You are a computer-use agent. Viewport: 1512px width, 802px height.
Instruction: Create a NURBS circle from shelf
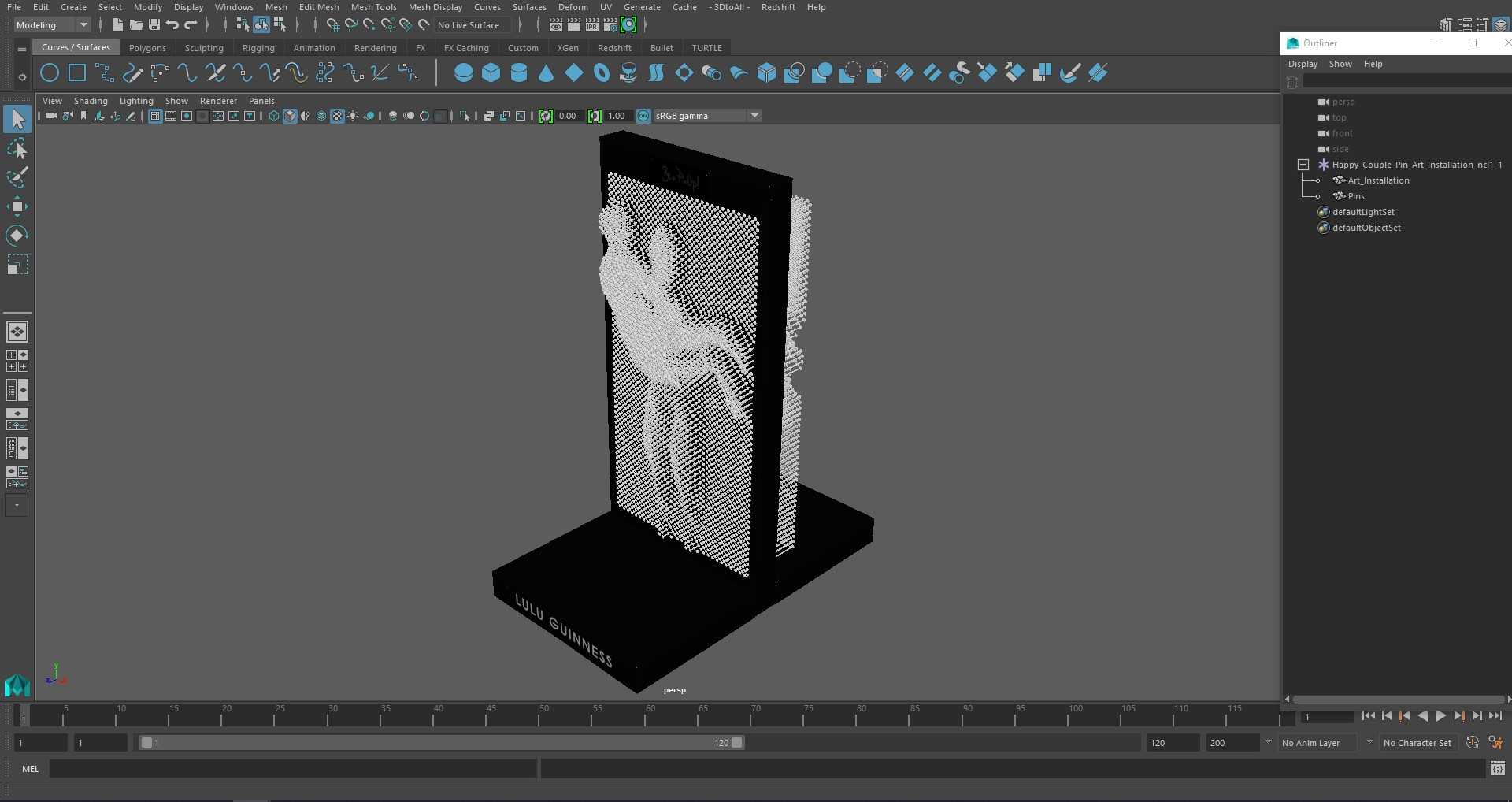[x=49, y=73]
